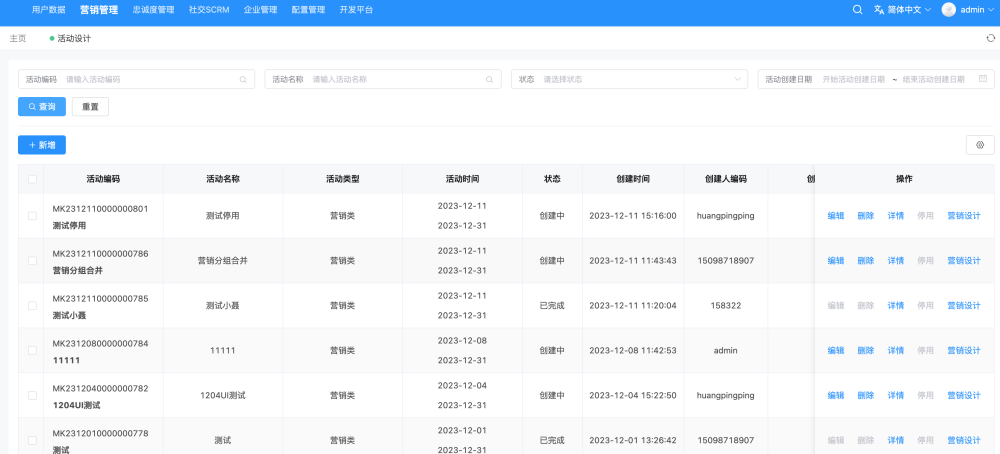This screenshot has height=454, width=1000.
Task: Click the admin avatar image
Action: (x=948, y=10)
